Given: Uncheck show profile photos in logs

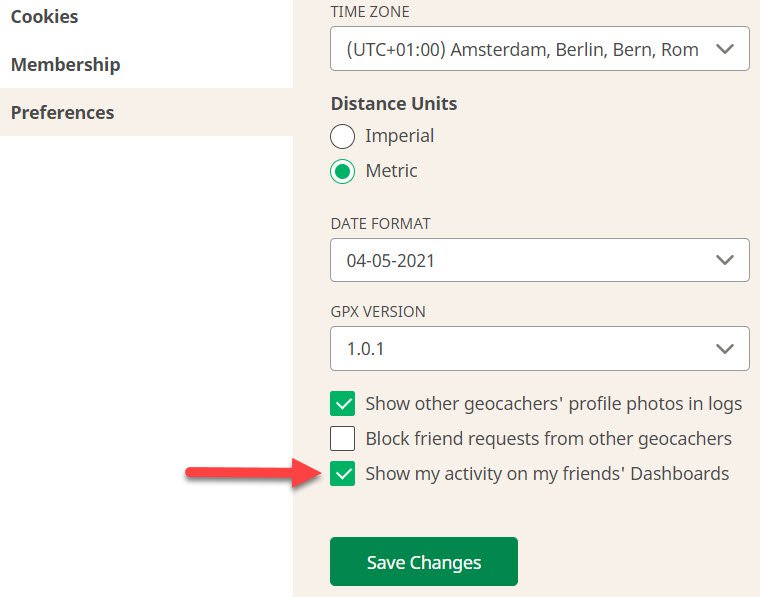Looking at the screenshot, I should [342, 404].
